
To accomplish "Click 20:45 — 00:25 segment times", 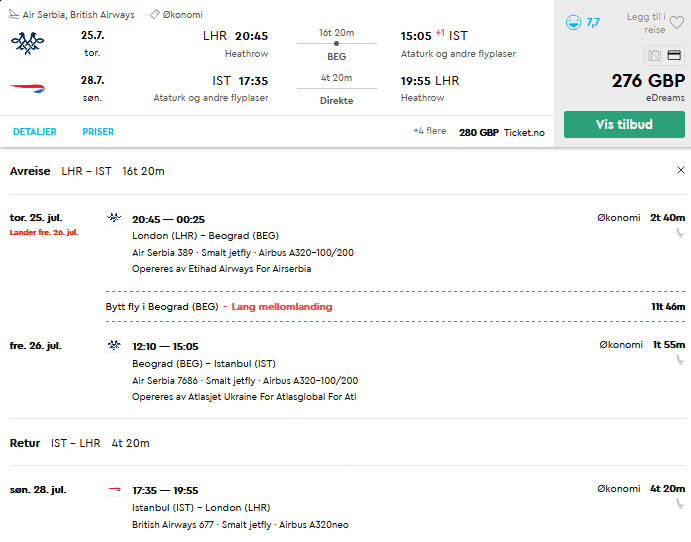I will tap(168, 219).
